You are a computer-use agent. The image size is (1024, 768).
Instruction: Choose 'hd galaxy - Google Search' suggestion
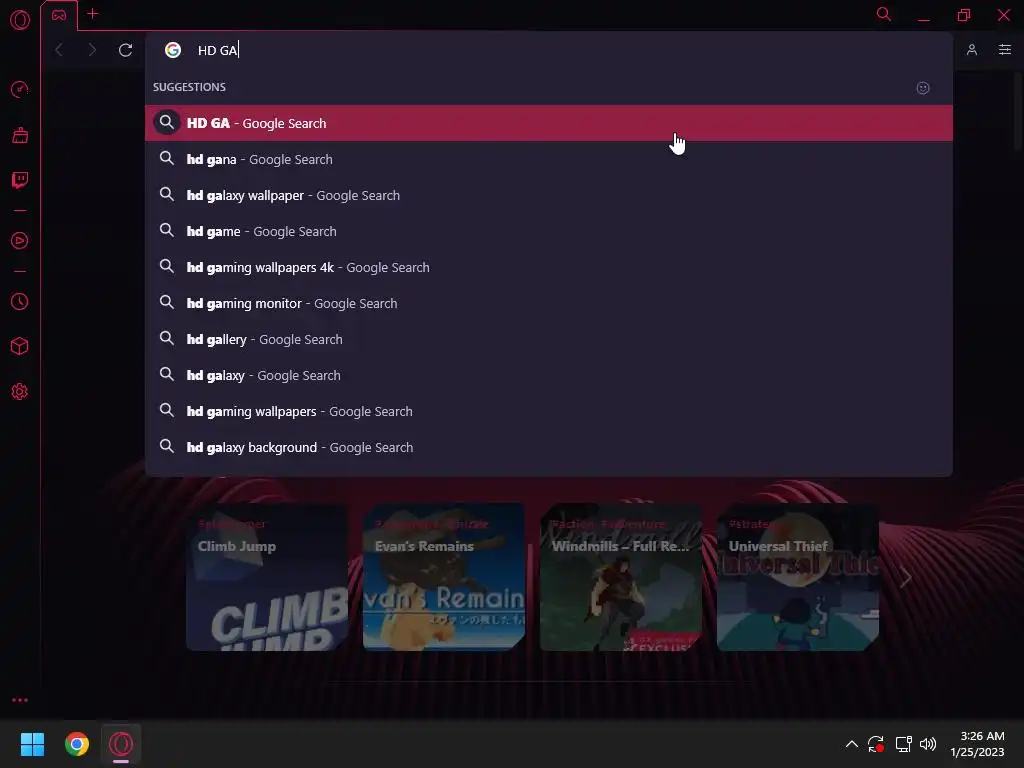point(549,375)
